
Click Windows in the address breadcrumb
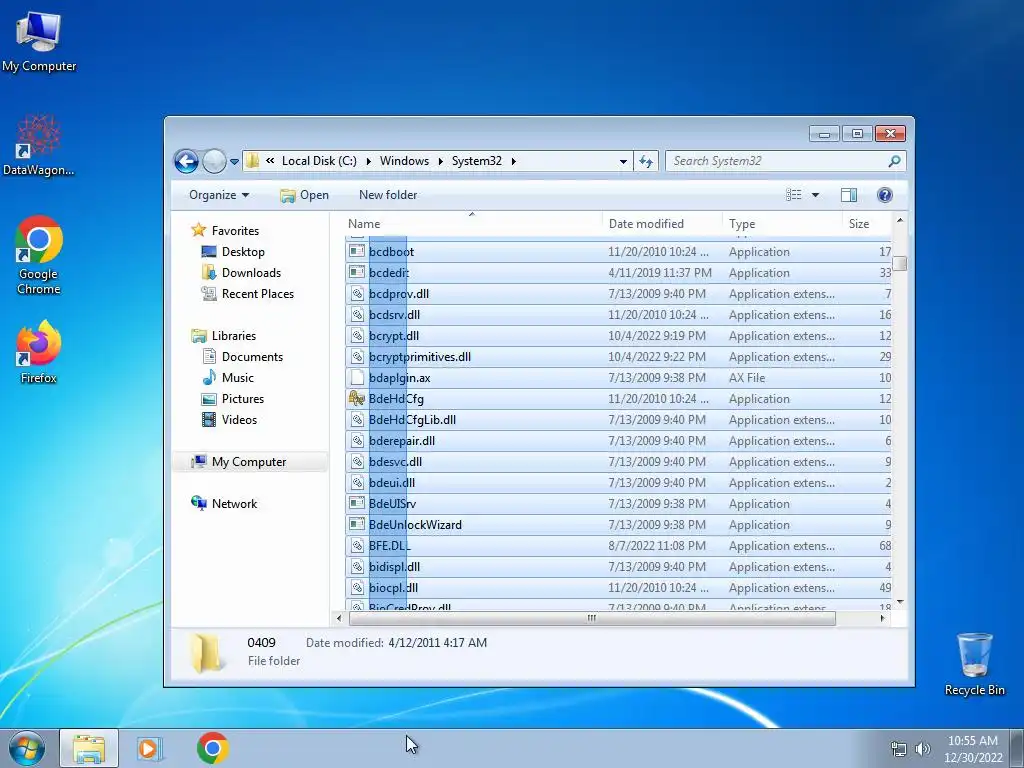coord(404,161)
